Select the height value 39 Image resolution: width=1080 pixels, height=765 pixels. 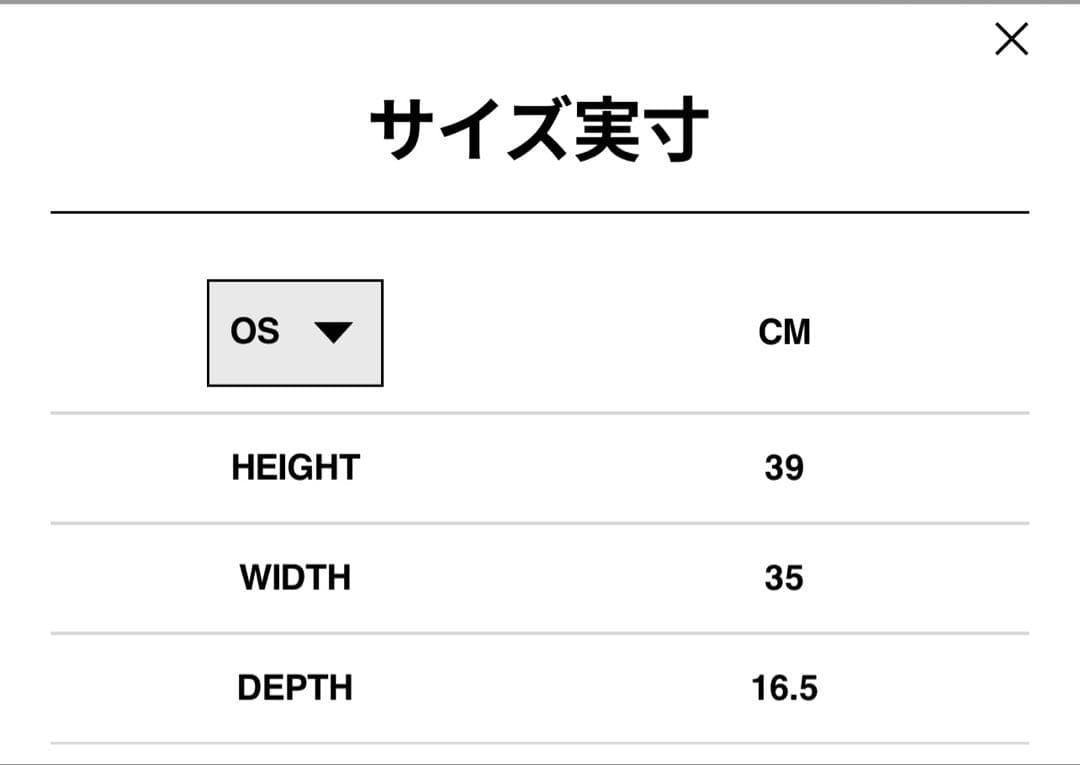click(784, 468)
